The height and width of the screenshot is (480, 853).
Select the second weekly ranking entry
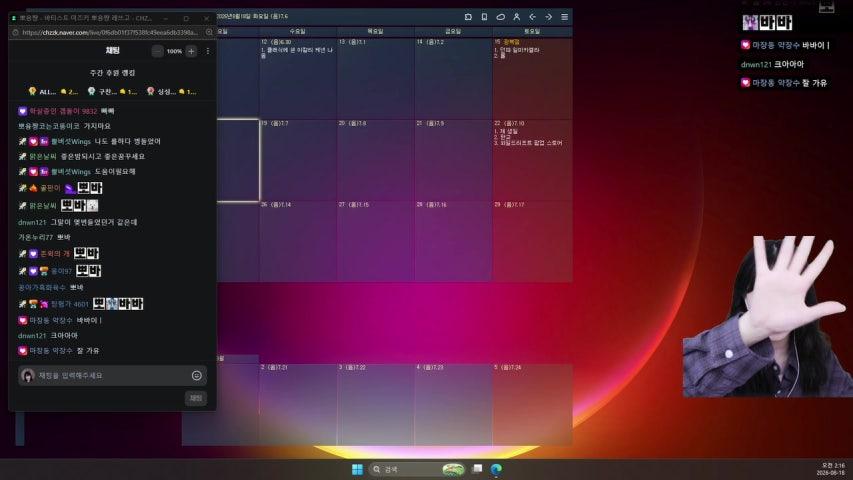coord(112,91)
